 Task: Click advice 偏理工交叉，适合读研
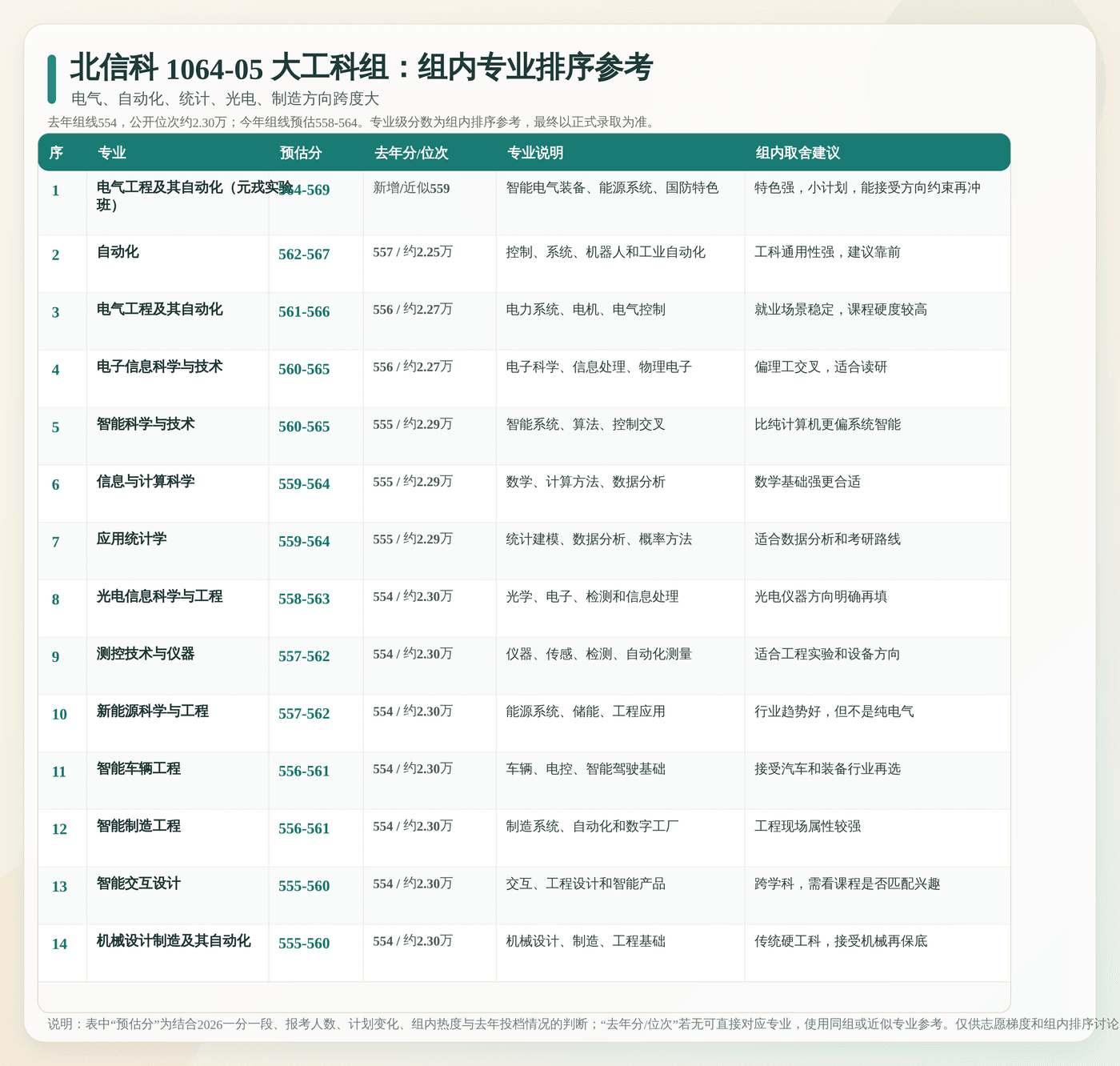point(821,367)
